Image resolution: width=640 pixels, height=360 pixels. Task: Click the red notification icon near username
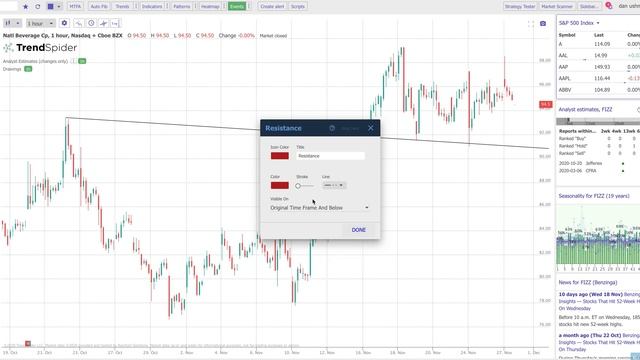[609, 6]
